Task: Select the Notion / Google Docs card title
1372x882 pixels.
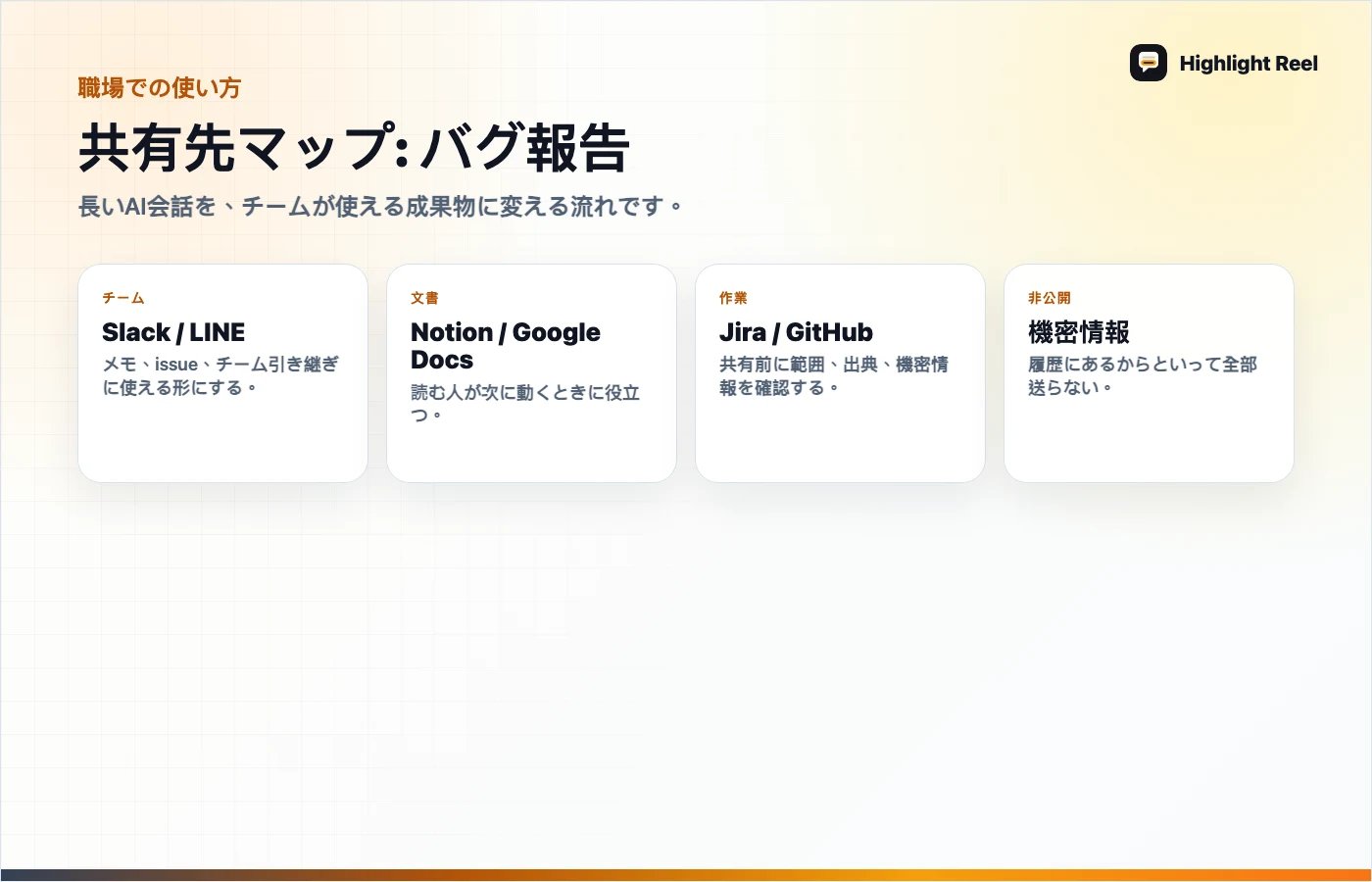Action: 506,346
